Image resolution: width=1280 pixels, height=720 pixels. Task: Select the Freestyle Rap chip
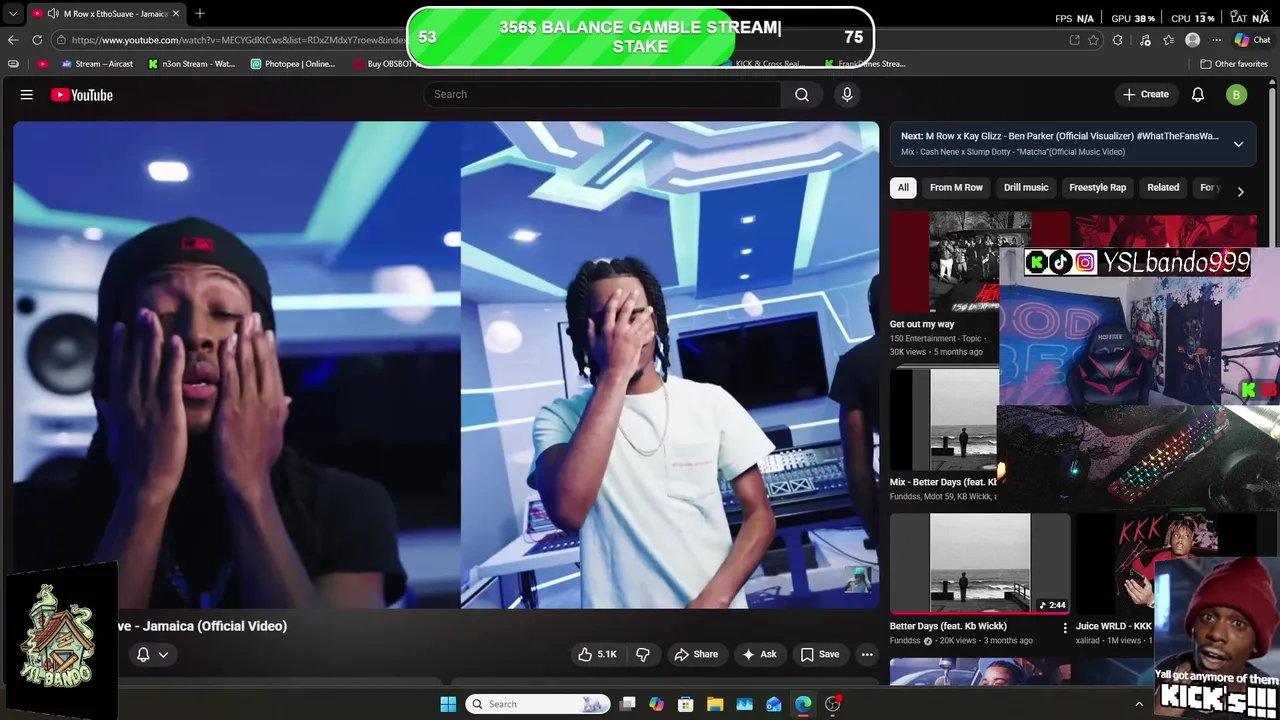1097,187
